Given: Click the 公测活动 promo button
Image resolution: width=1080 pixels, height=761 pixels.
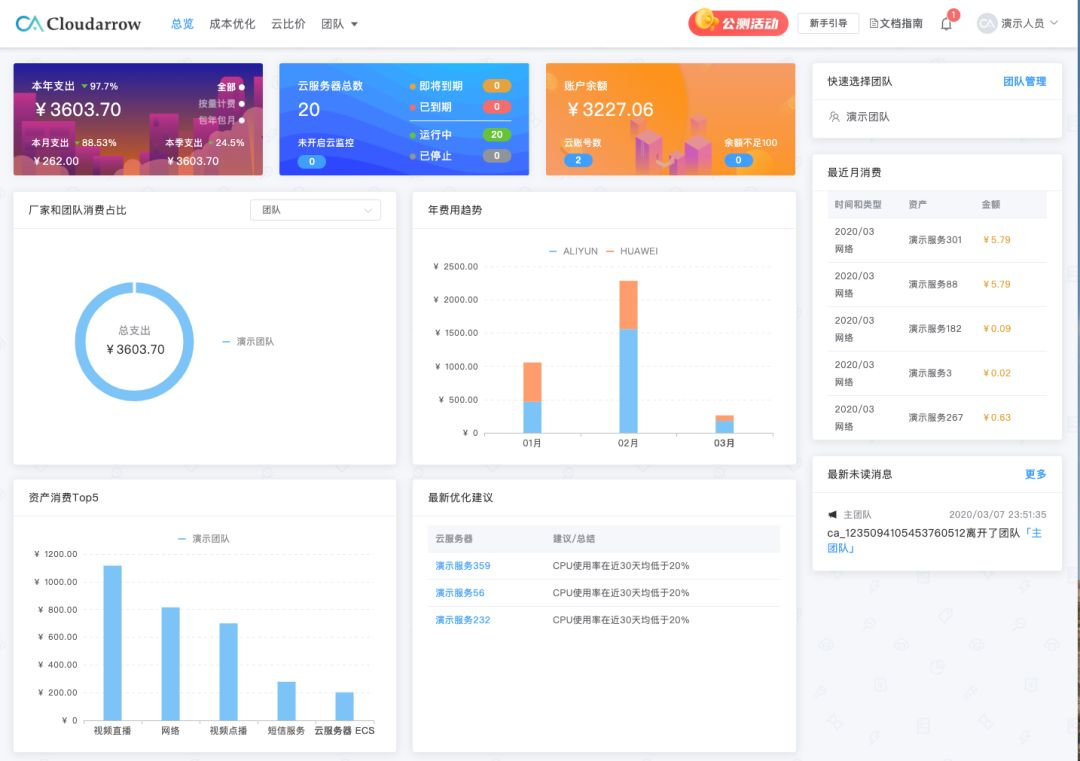Looking at the screenshot, I should click(738, 23).
